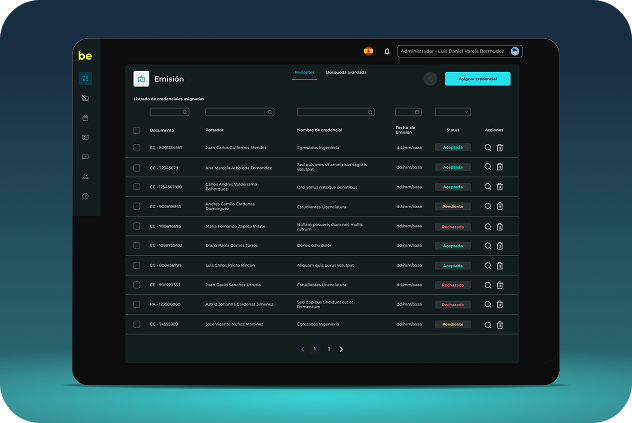The width and height of the screenshot is (632, 423).
Task: Click the Emisión badge icon
Action: tap(141, 79)
